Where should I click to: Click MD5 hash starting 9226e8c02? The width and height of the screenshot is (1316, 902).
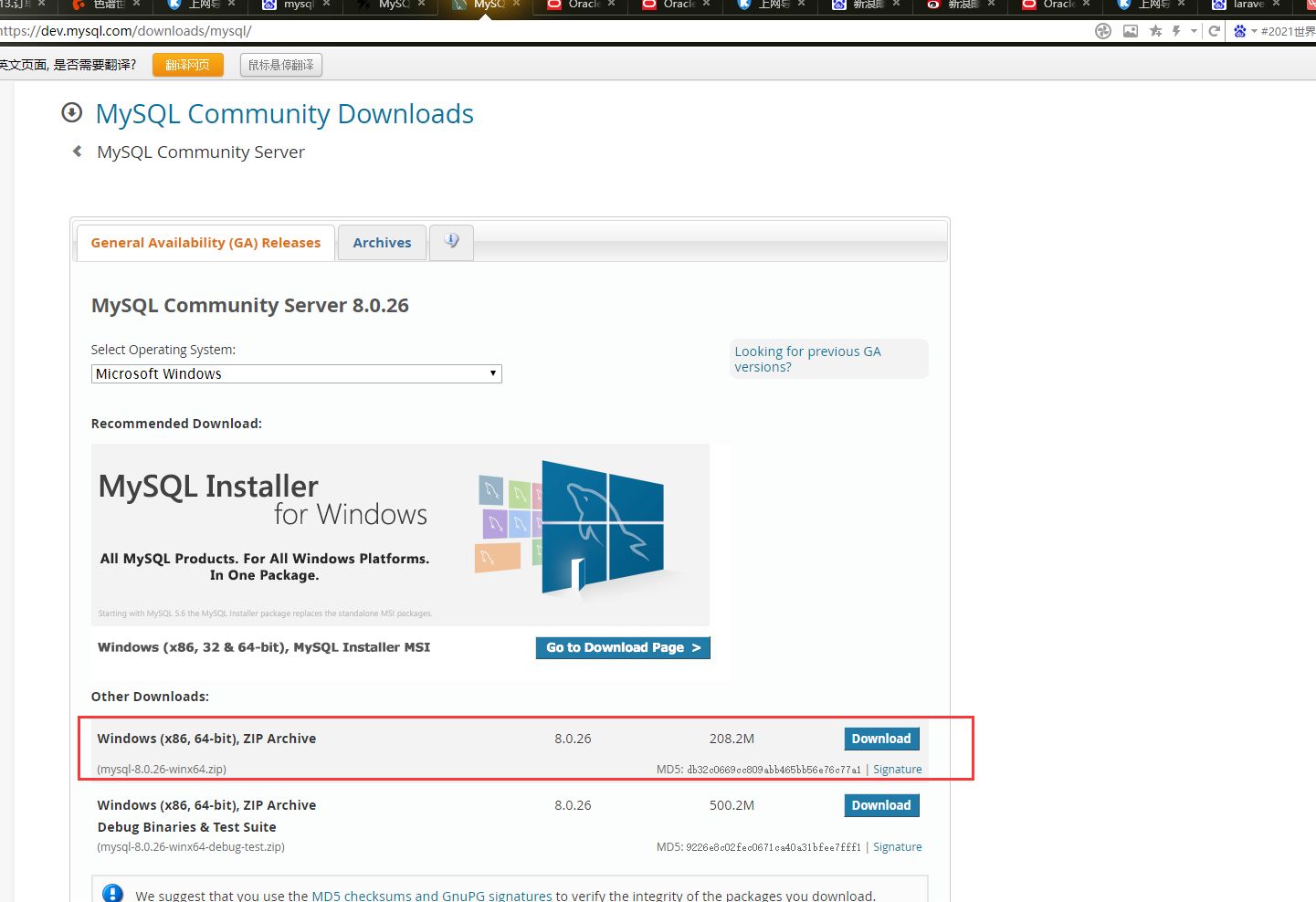click(774, 847)
